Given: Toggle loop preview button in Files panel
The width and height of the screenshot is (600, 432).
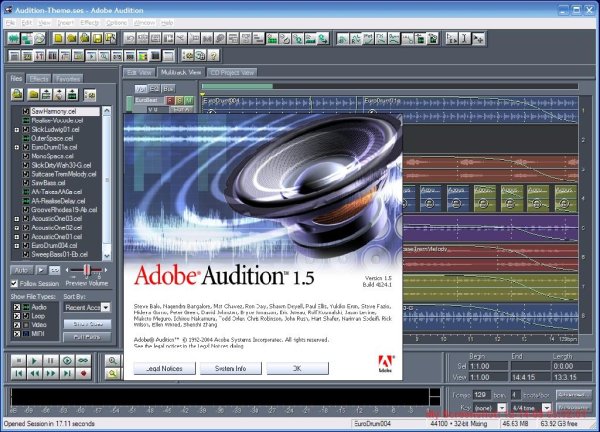Looking at the screenshot, I should tap(55, 270).
